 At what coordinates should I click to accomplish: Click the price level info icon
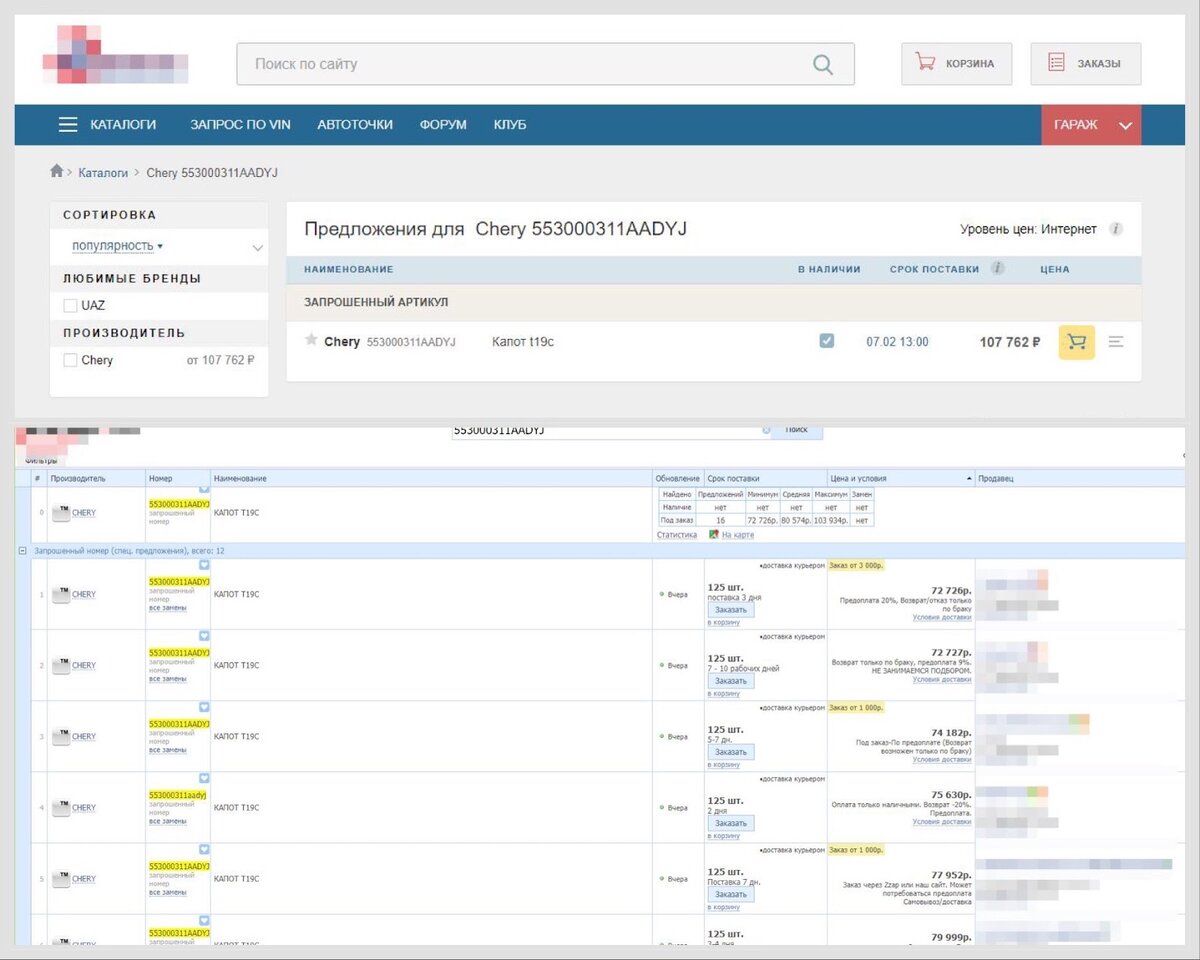[x=1116, y=229]
